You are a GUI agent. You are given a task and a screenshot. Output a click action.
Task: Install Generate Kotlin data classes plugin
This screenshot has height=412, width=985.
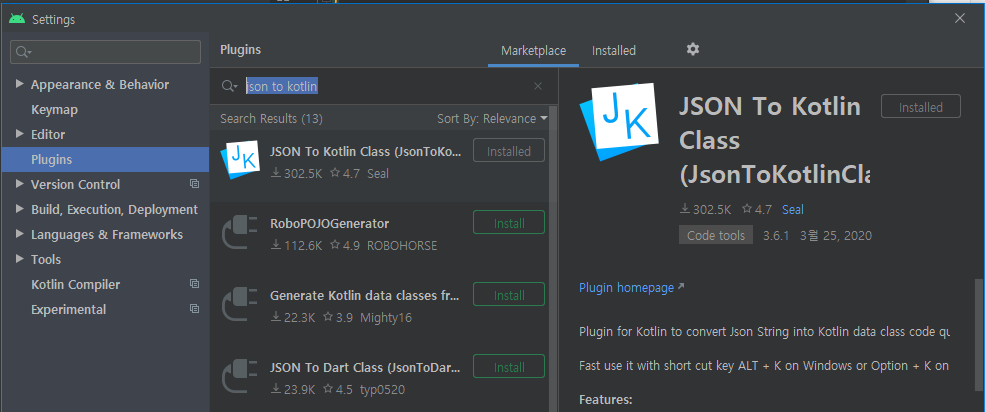[x=509, y=295]
